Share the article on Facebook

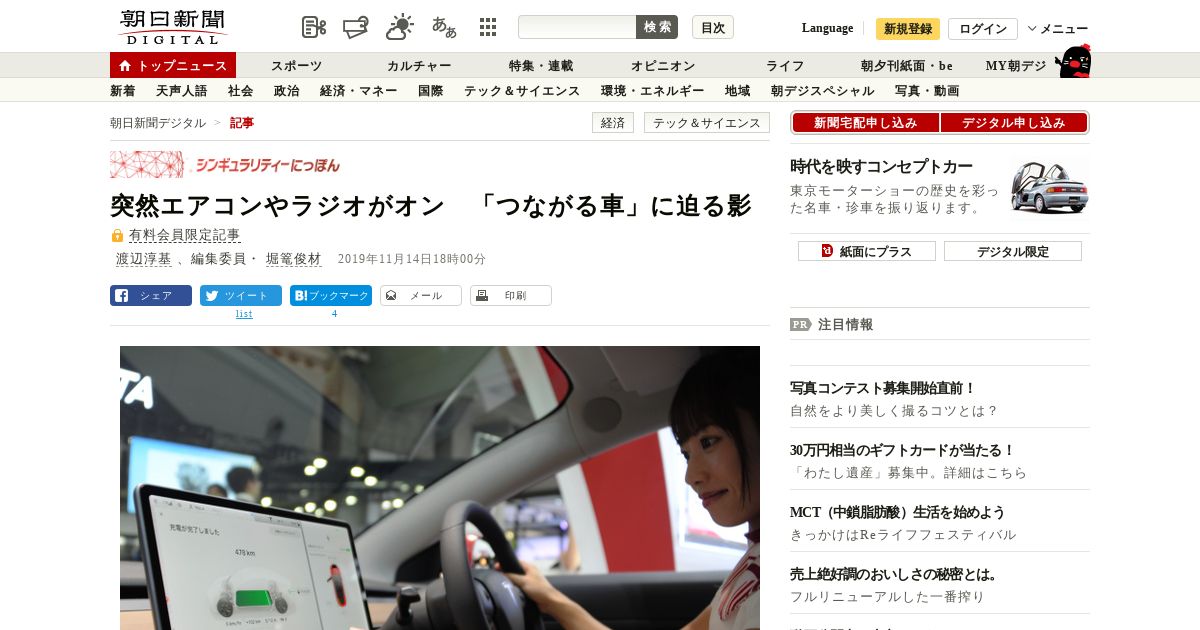[151, 295]
